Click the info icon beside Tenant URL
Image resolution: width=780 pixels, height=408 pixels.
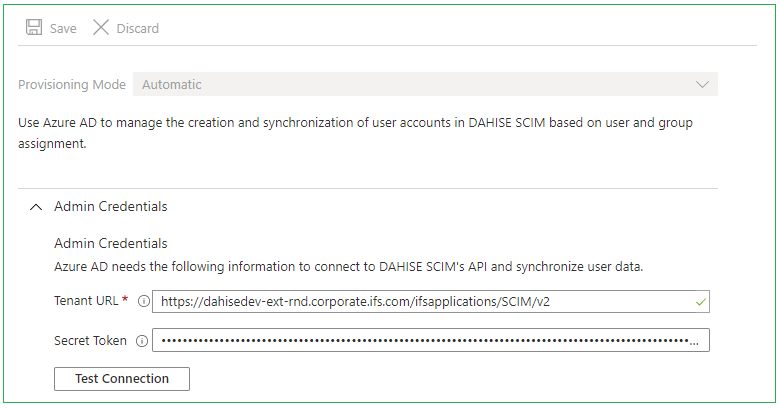point(143,301)
